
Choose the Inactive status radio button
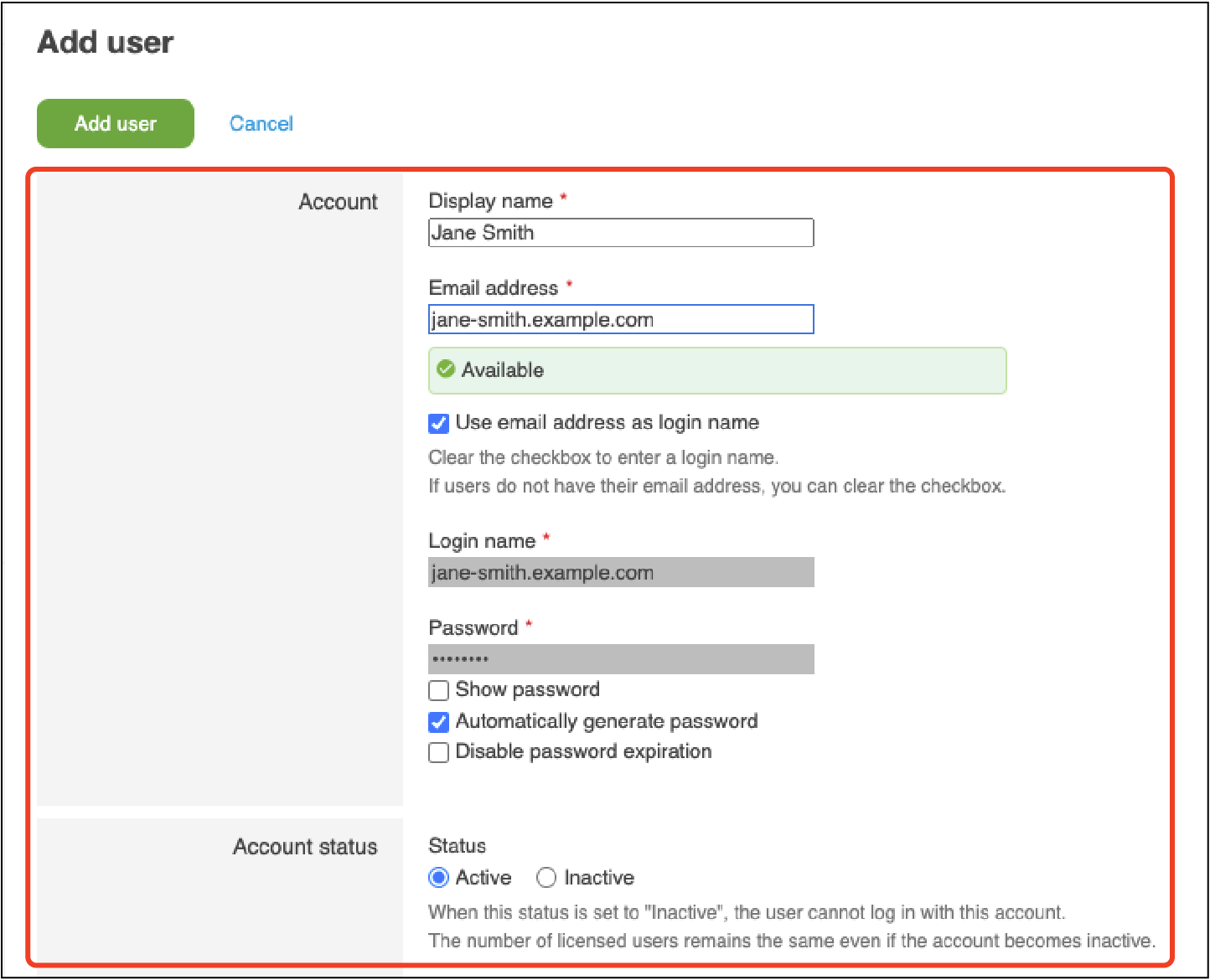(x=546, y=878)
